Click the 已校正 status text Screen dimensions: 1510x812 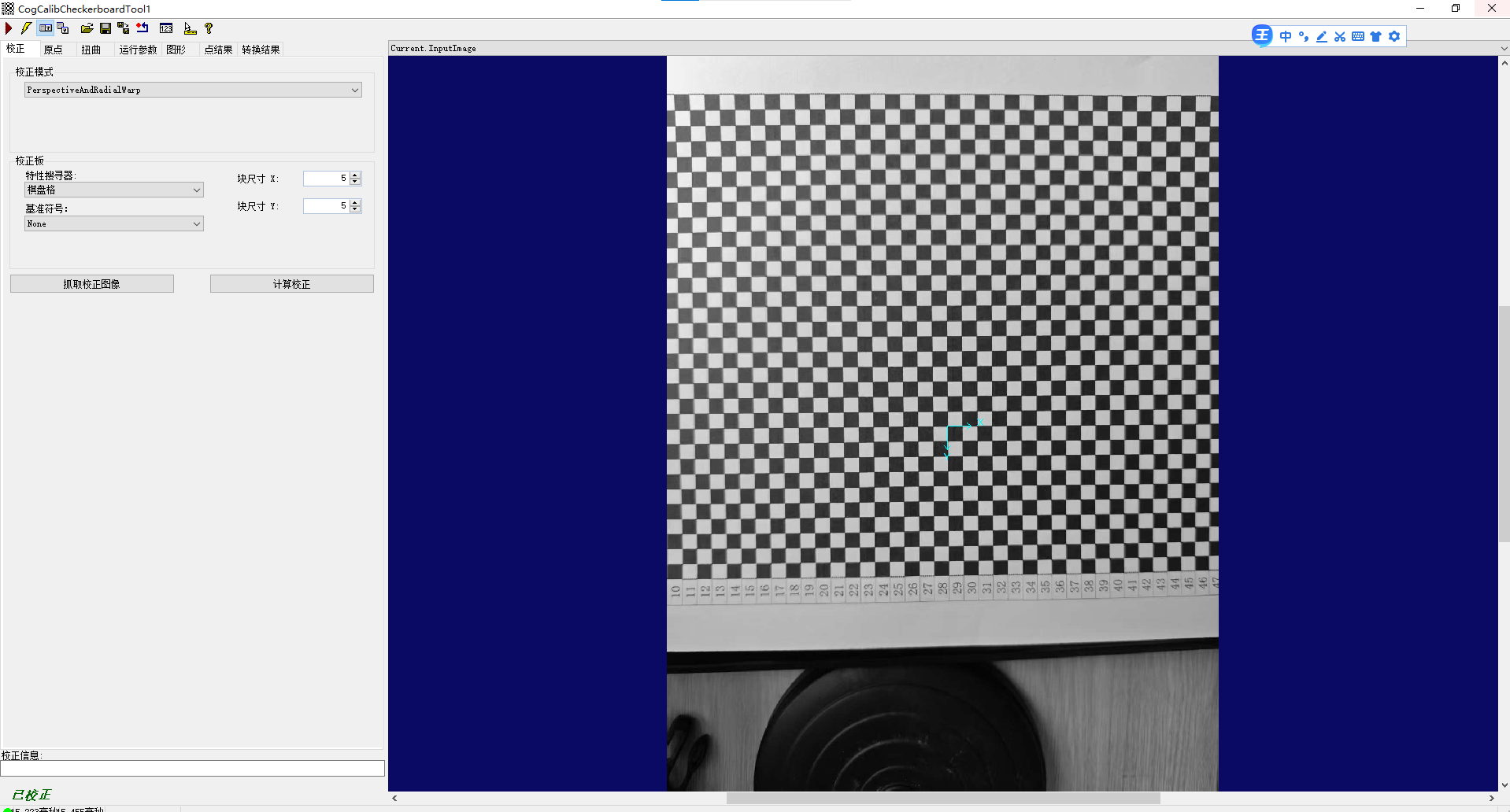(x=31, y=795)
